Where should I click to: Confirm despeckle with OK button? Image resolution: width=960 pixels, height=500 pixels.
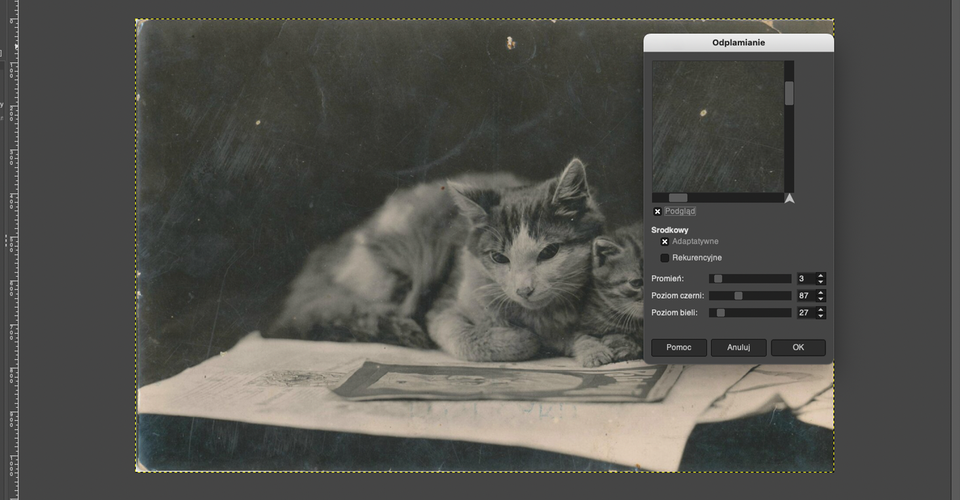click(798, 348)
